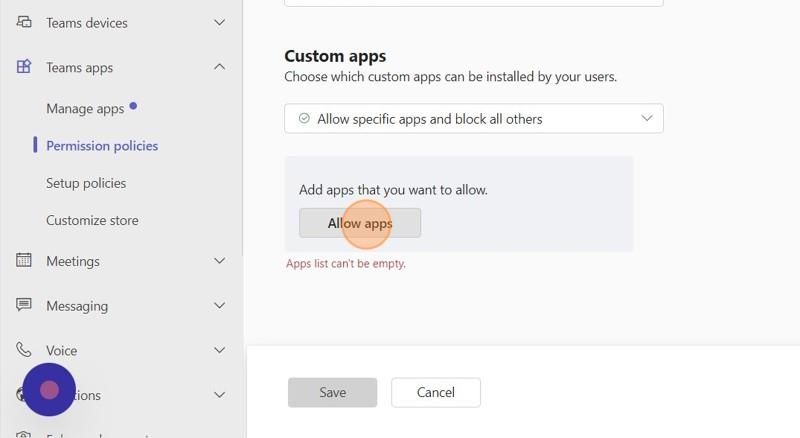
Task: Click the Cancel button
Action: (x=436, y=393)
